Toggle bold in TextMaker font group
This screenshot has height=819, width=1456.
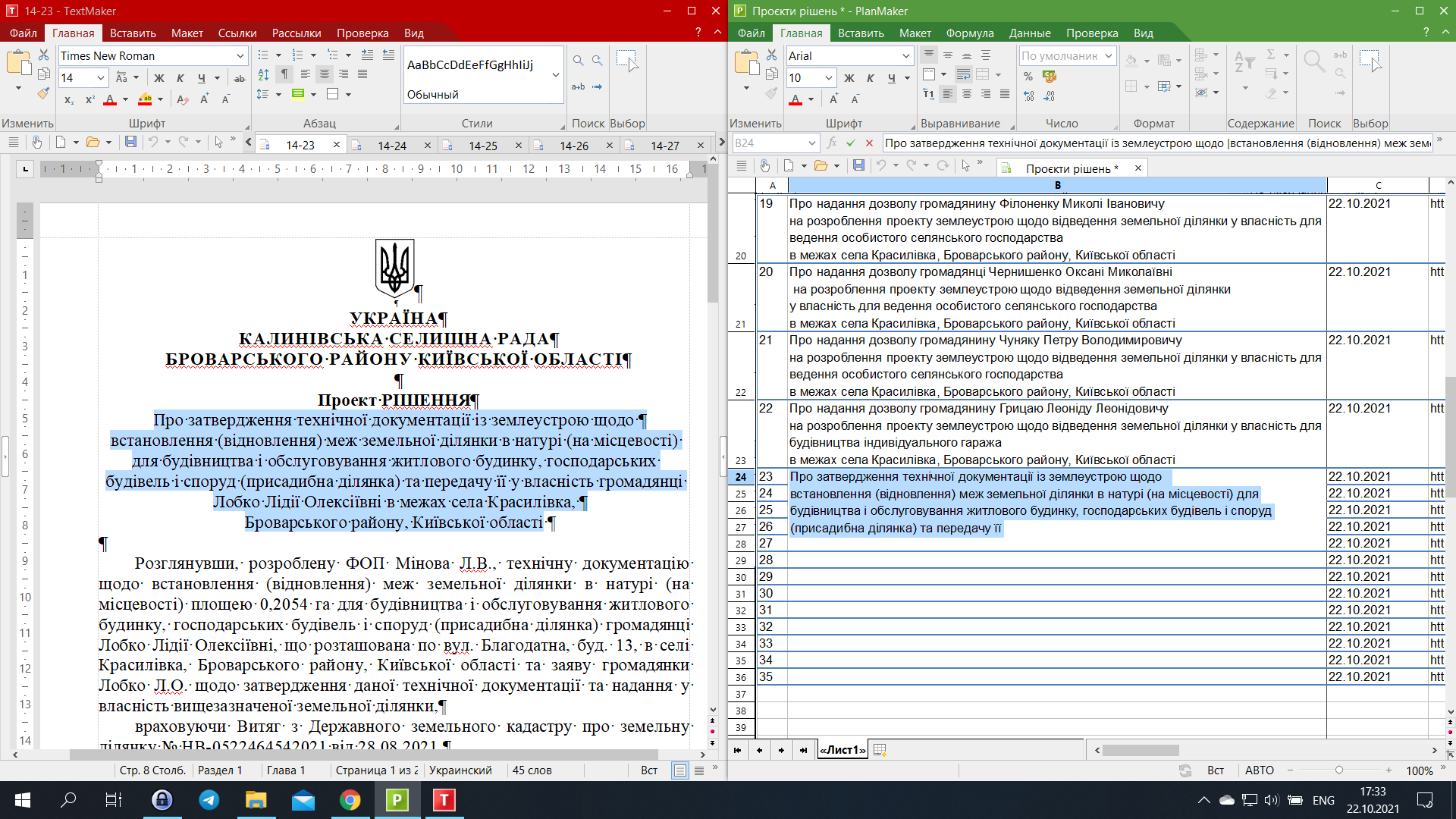point(158,78)
